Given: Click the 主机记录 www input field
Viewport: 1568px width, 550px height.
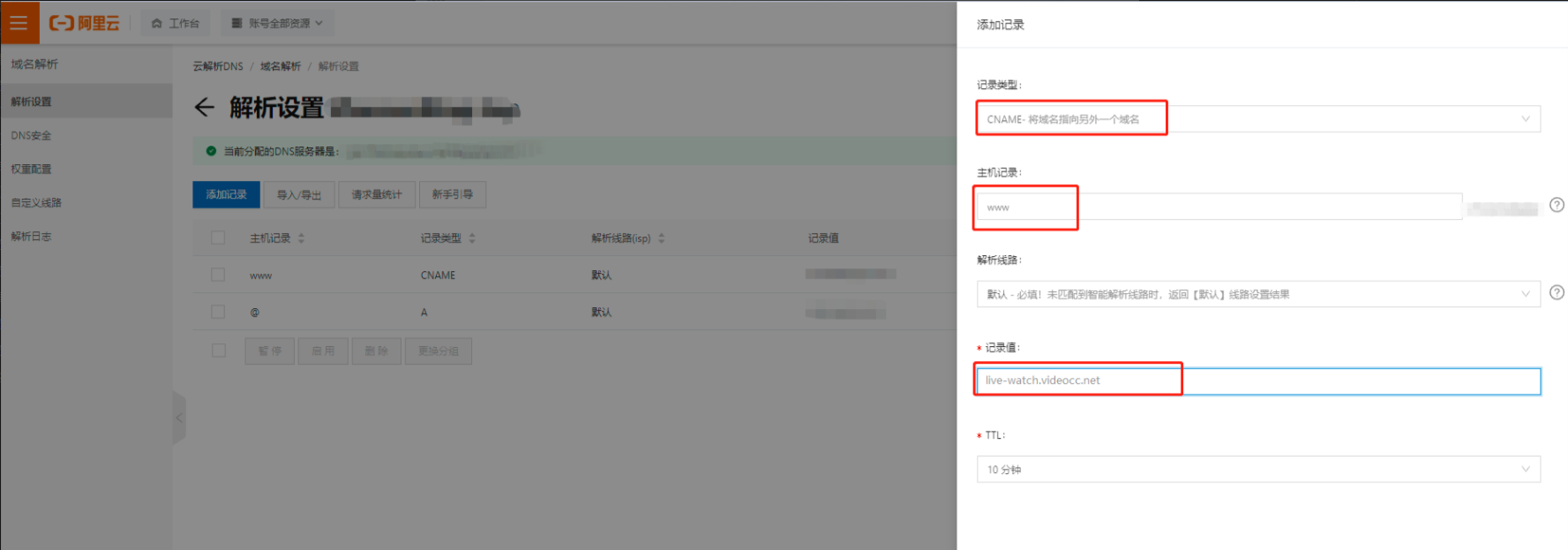Looking at the screenshot, I should click(x=1219, y=207).
